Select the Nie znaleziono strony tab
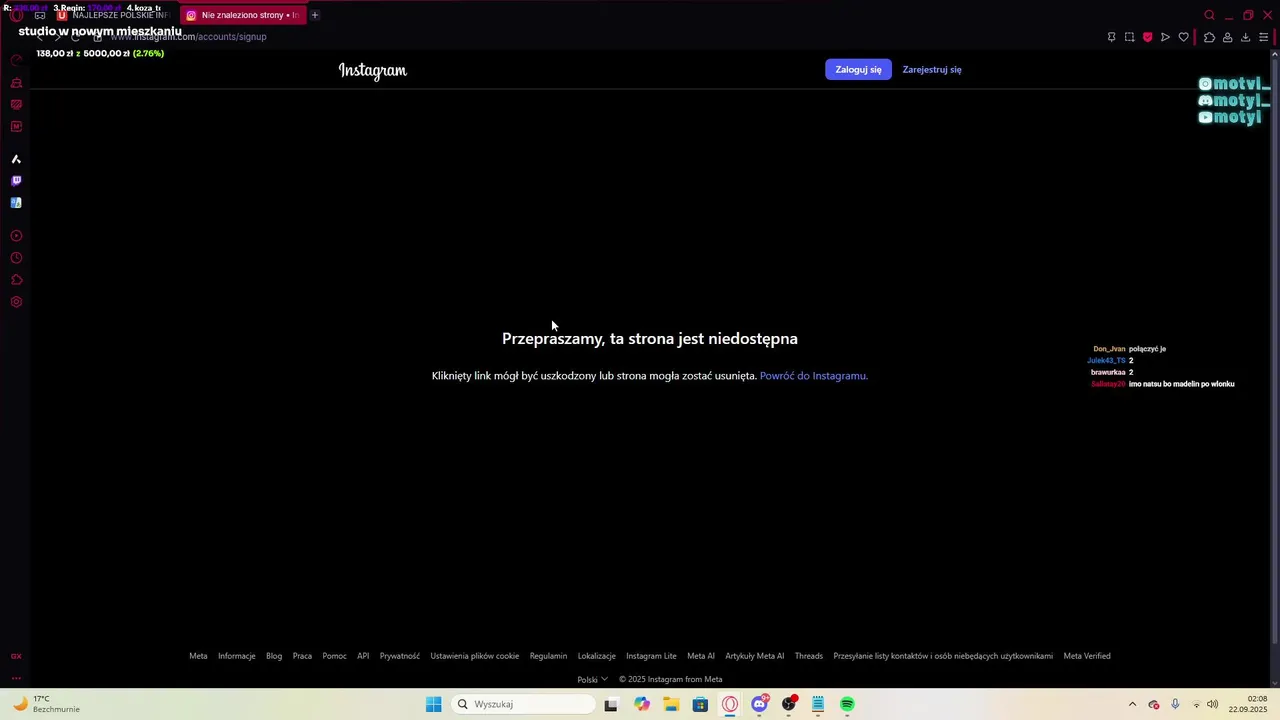This screenshot has height=720, width=1280. [x=243, y=15]
